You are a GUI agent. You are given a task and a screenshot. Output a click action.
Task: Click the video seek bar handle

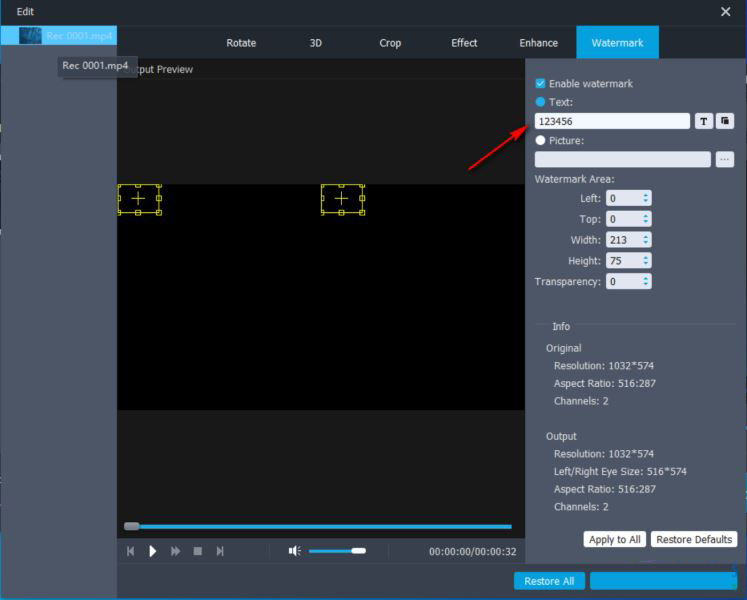click(x=131, y=526)
